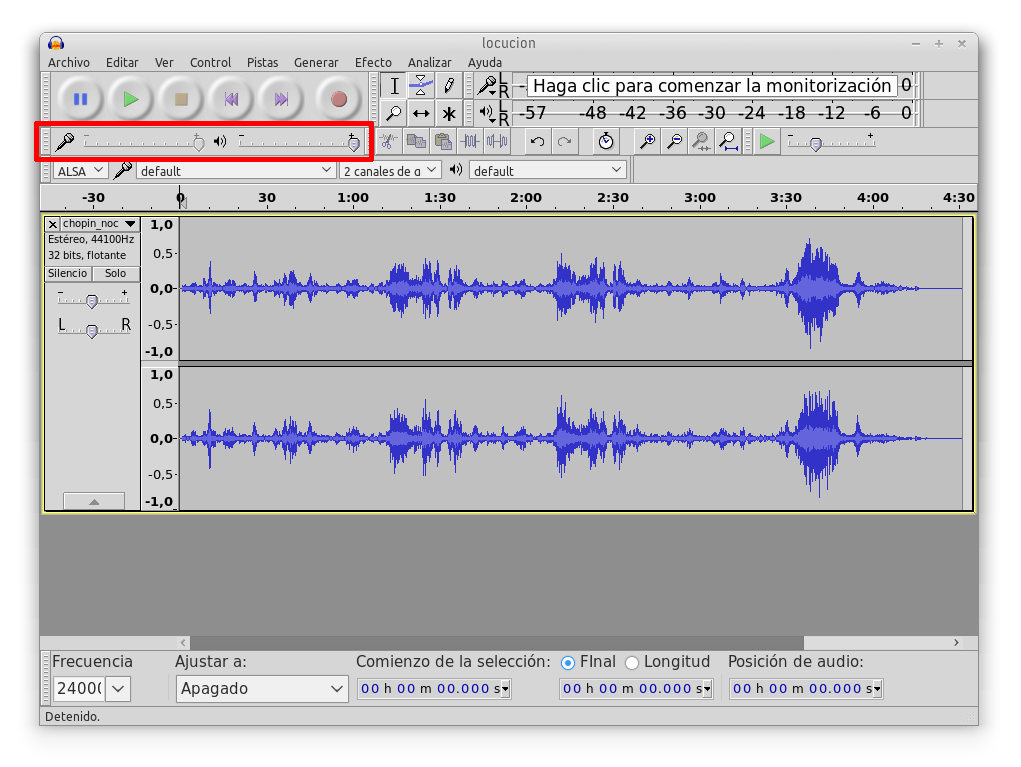This screenshot has width=1021, height=767.
Task: Open the Generar menu
Action: [316, 63]
